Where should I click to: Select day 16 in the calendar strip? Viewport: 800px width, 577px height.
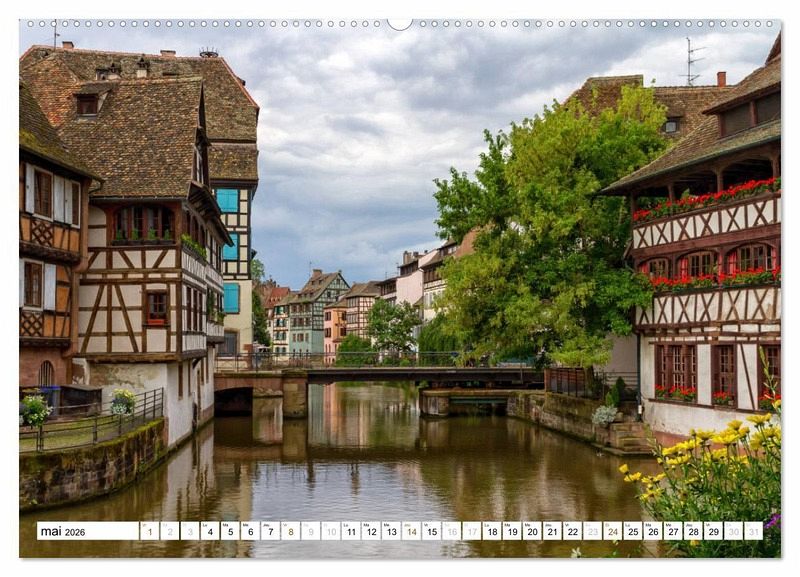click(452, 531)
